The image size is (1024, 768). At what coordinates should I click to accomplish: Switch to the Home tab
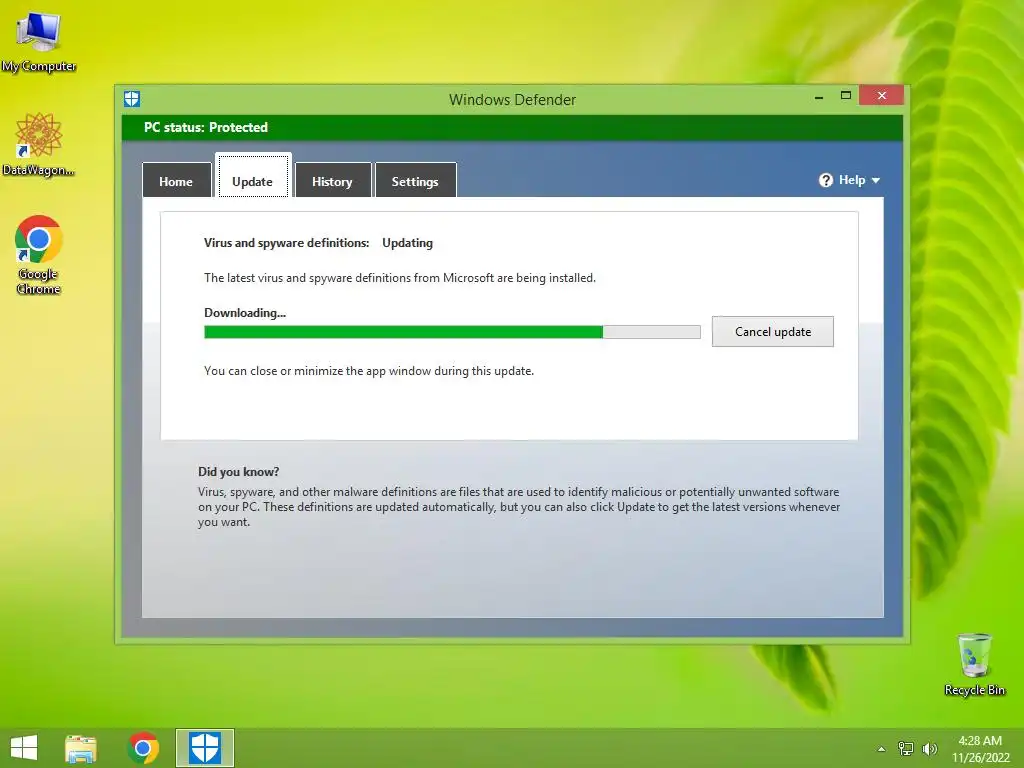[176, 180]
